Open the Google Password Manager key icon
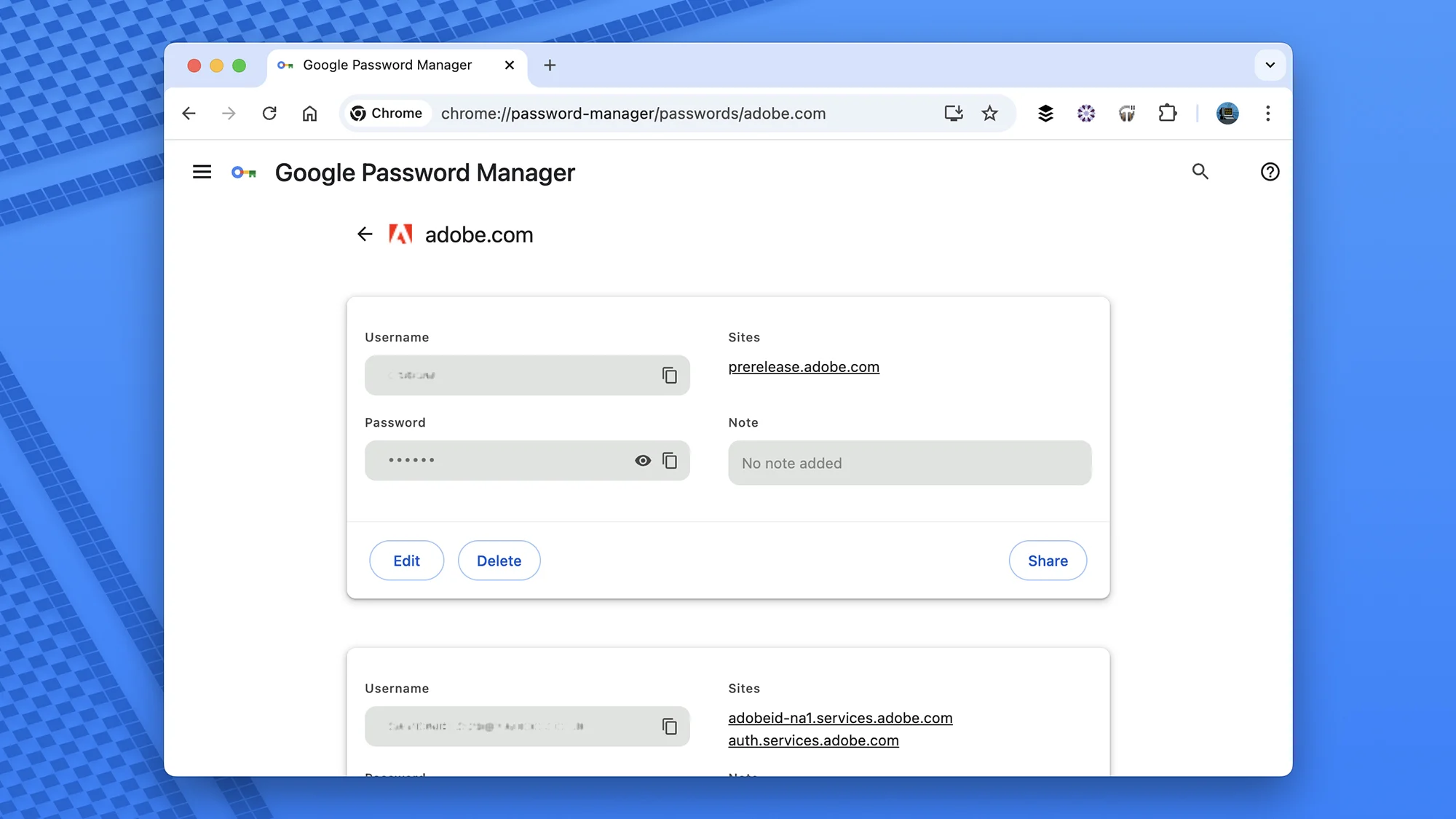 click(x=244, y=172)
